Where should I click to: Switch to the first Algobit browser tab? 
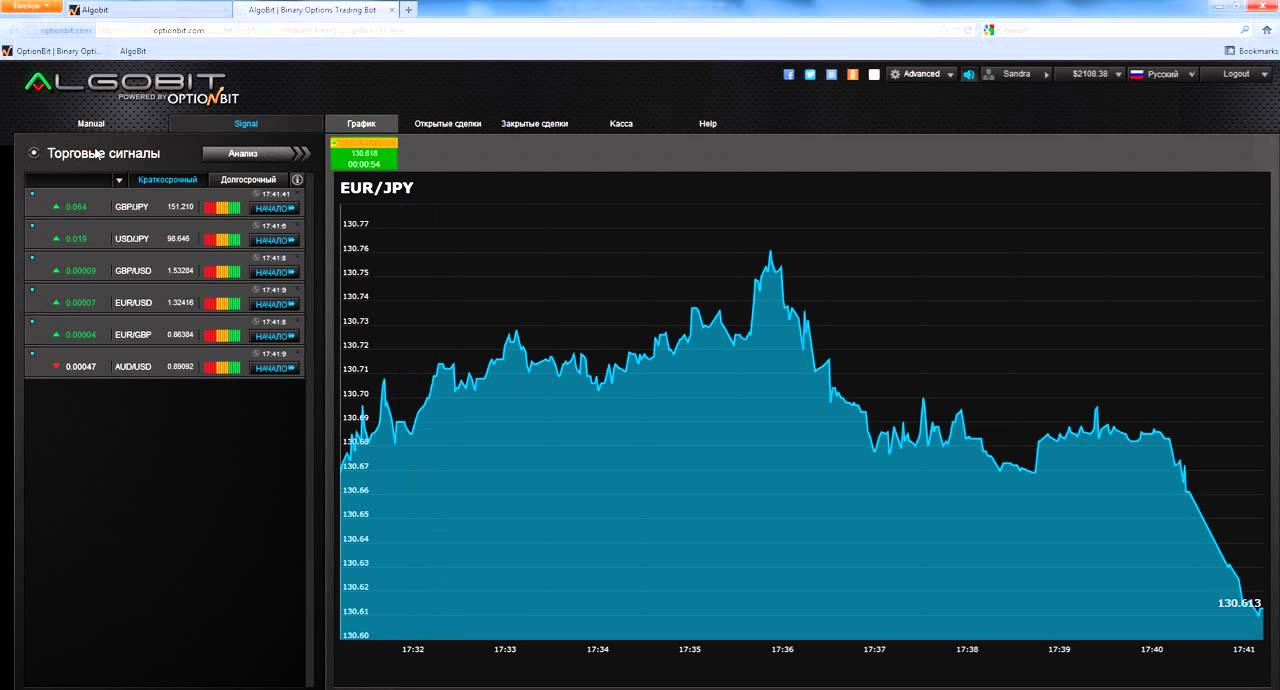tap(148, 9)
